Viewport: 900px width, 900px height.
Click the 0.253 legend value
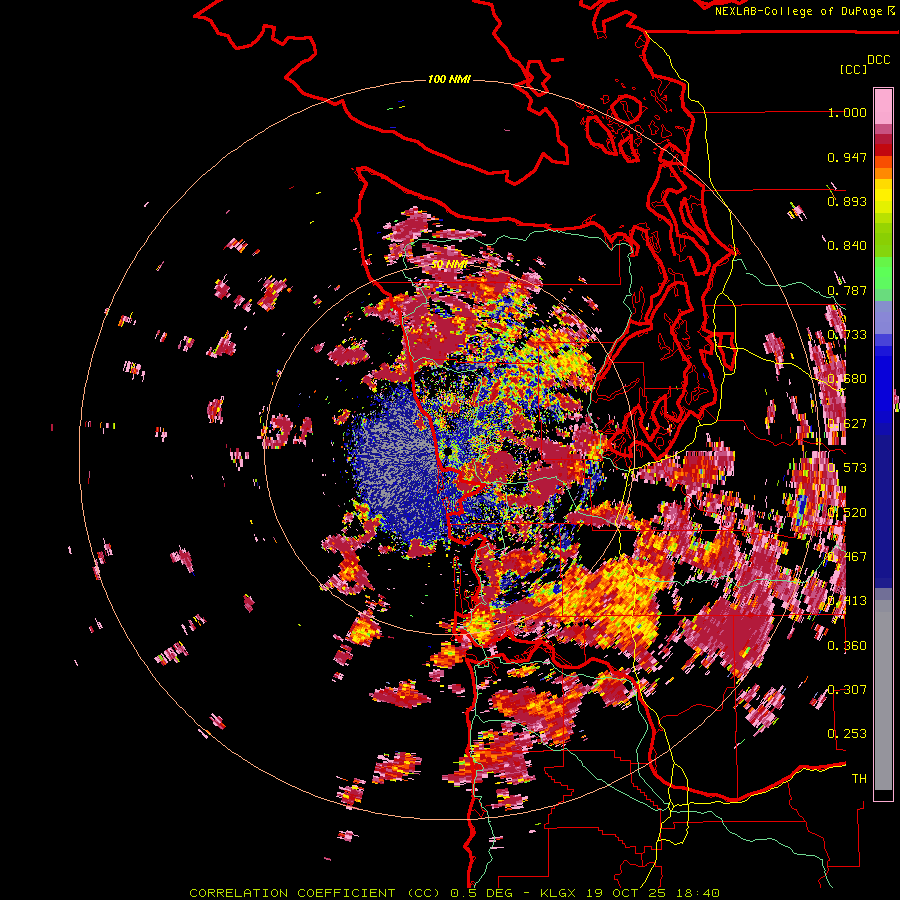pos(847,734)
